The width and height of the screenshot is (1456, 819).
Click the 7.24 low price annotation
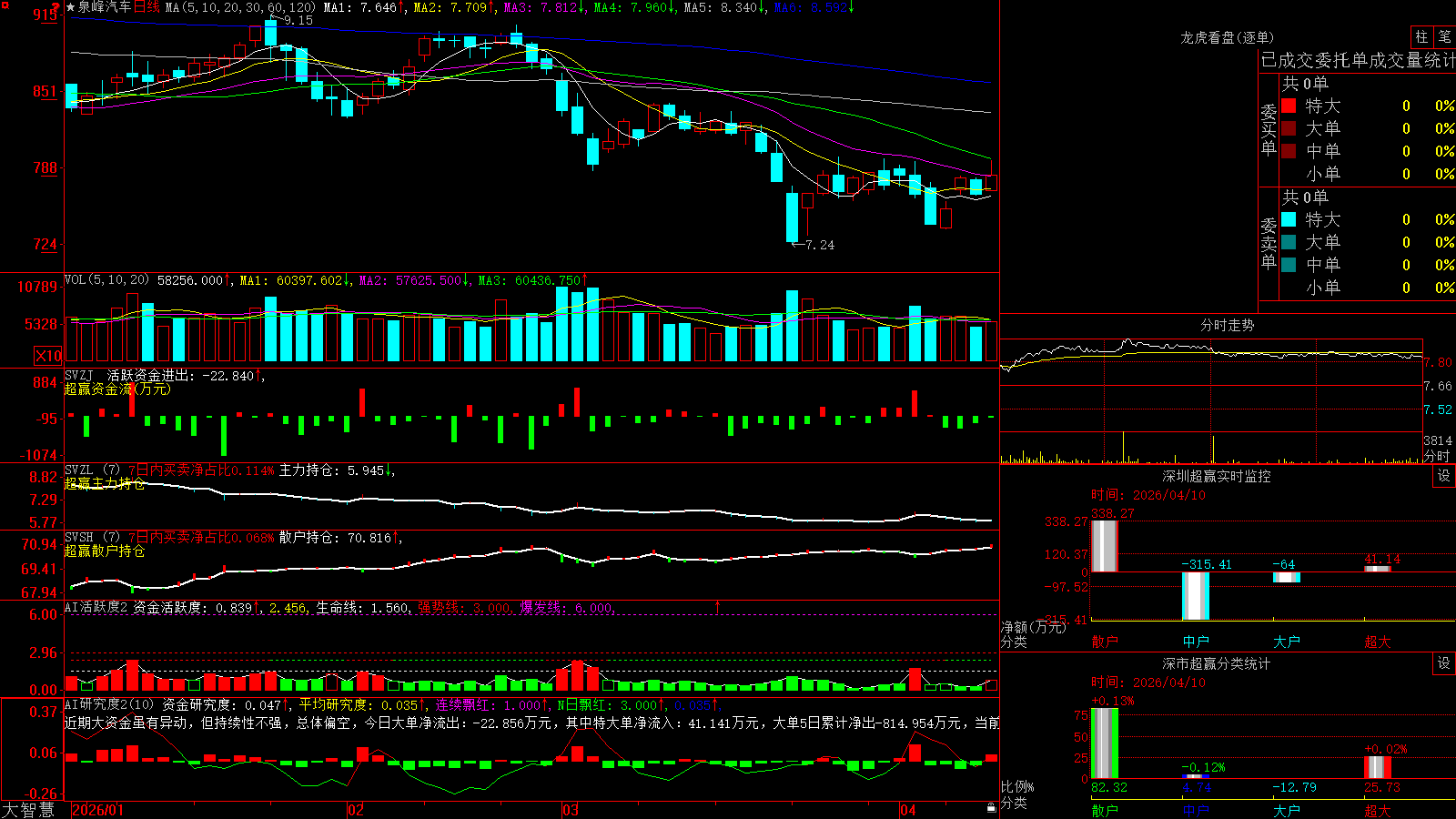click(819, 245)
